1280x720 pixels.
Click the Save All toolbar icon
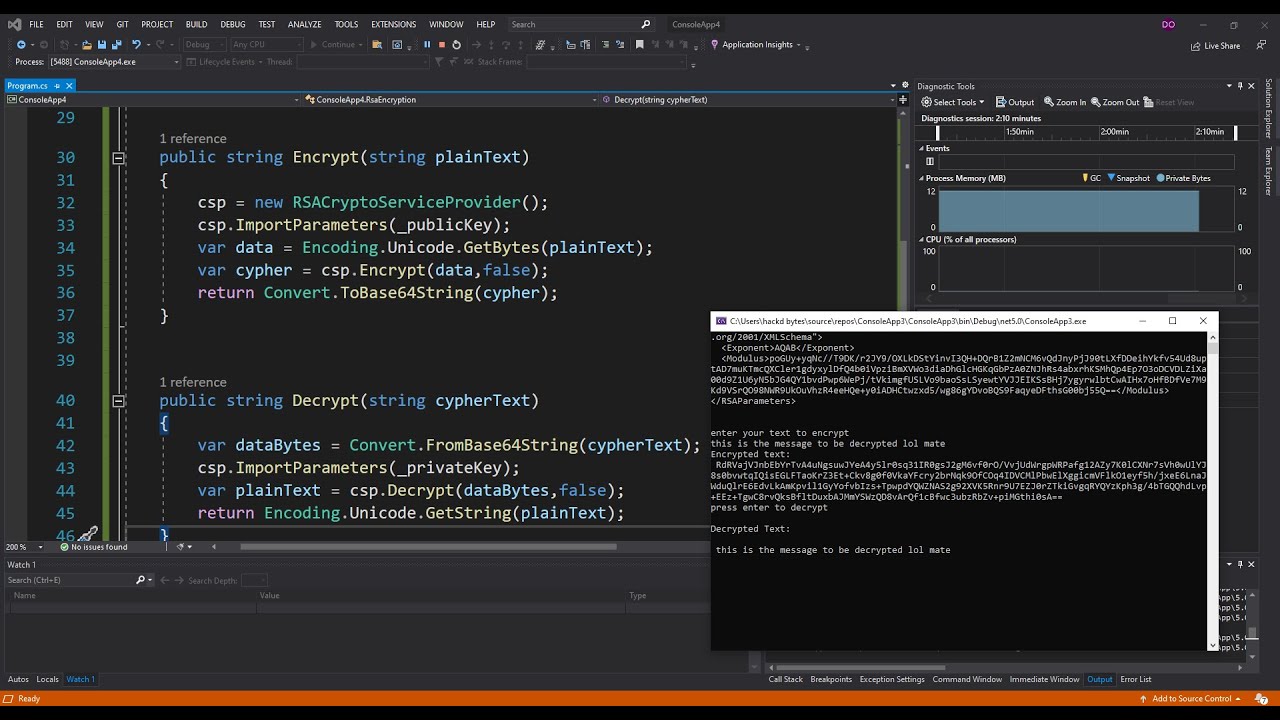point(116,45)
